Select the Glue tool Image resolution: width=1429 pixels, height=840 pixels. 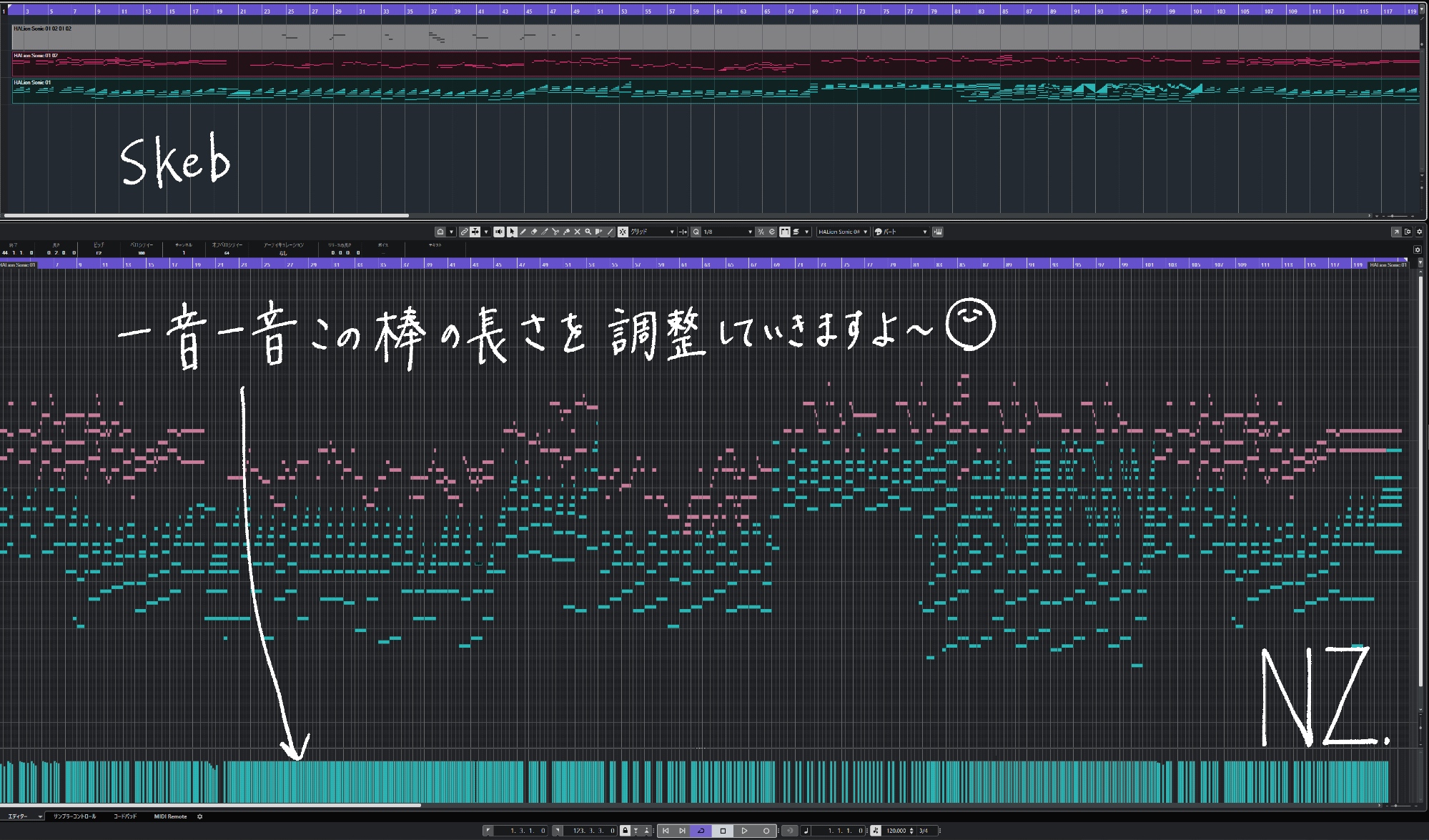tap(566, 232)
